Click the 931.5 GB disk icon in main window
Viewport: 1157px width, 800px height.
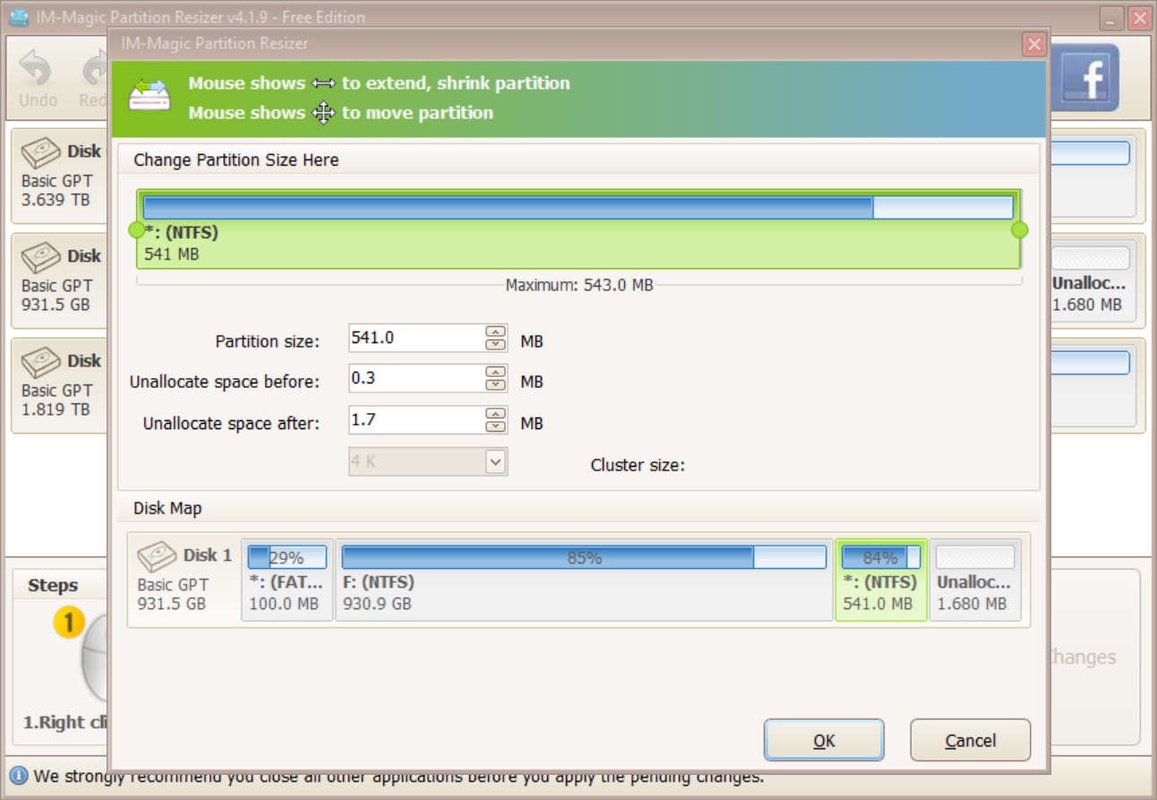coord(41,258)
